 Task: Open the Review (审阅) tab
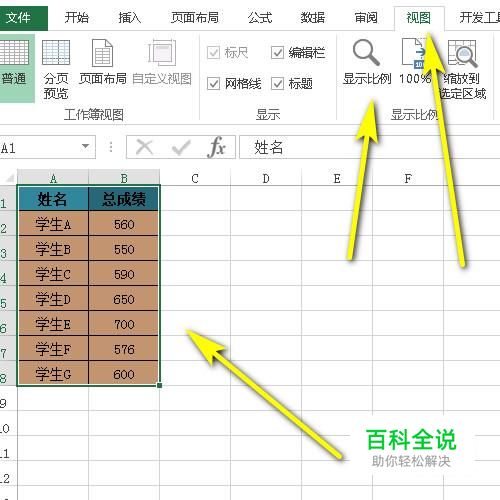point(366,17)
